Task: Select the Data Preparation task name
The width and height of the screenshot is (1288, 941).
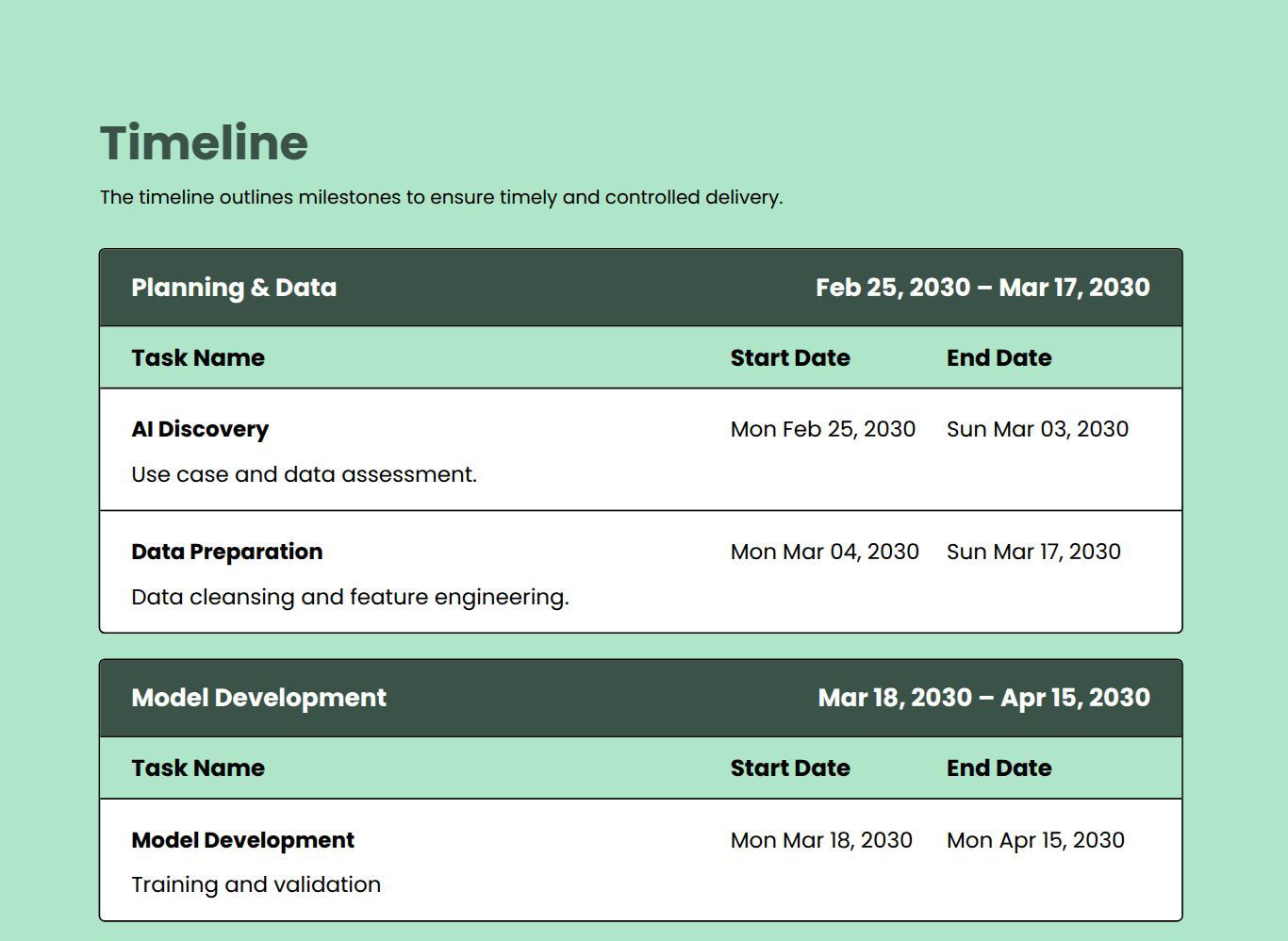Action: point(226,552)
